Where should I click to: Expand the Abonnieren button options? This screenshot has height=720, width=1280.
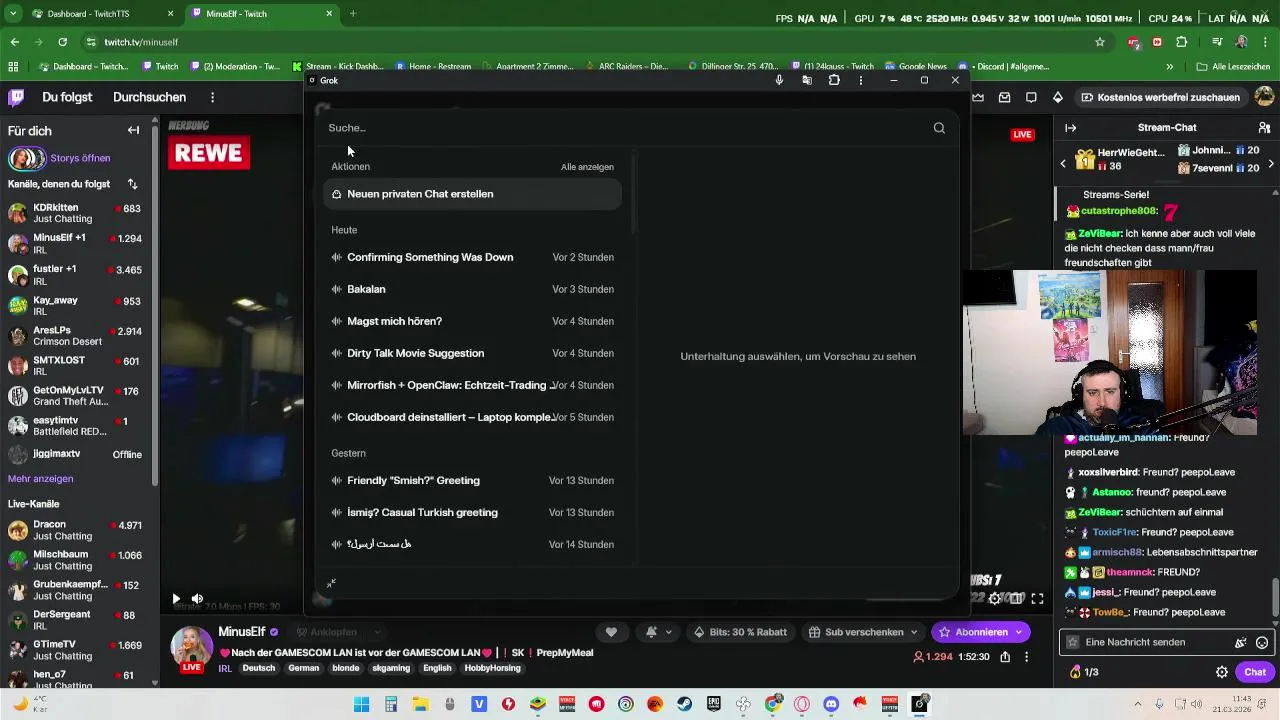pos(1019,632)
